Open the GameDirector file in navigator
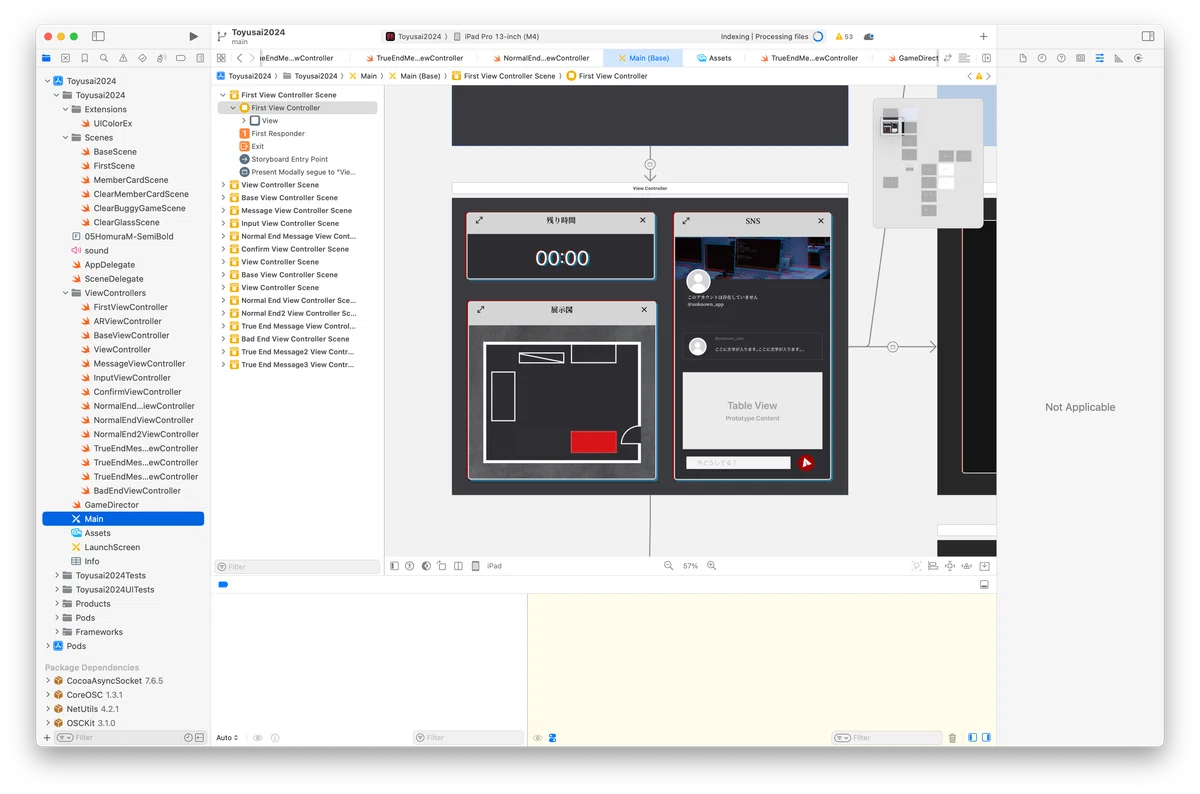 pyautogui.click(x=111, y=505)
